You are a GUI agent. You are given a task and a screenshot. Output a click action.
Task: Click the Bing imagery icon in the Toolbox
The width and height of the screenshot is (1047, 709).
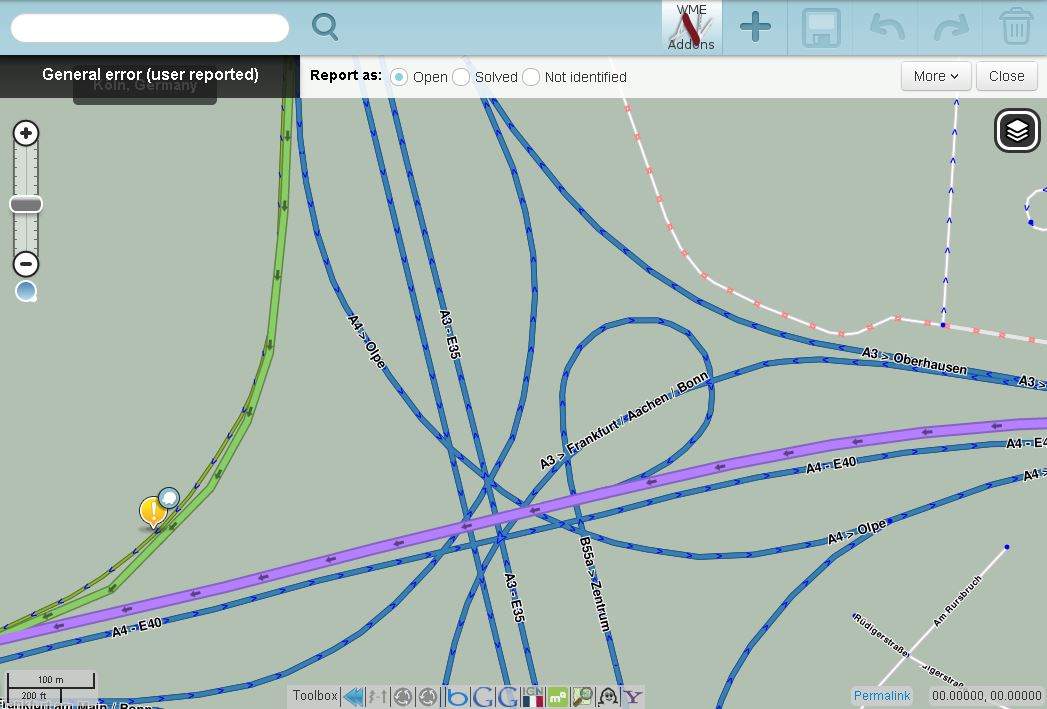click(x=458, y=696)
